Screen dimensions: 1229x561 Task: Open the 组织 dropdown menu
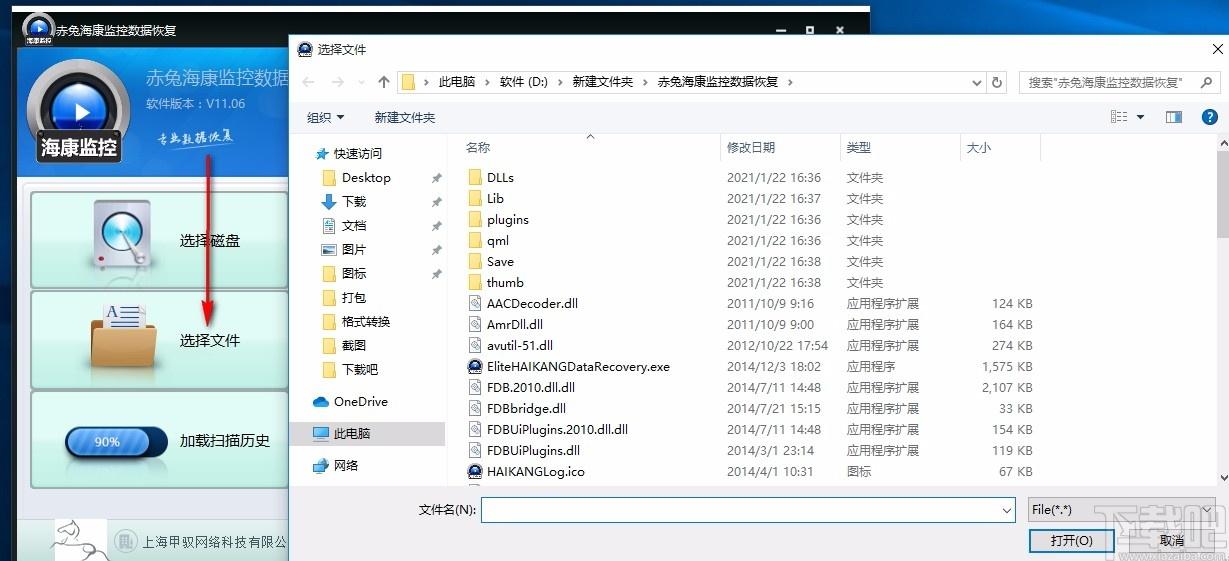(325, 117)
